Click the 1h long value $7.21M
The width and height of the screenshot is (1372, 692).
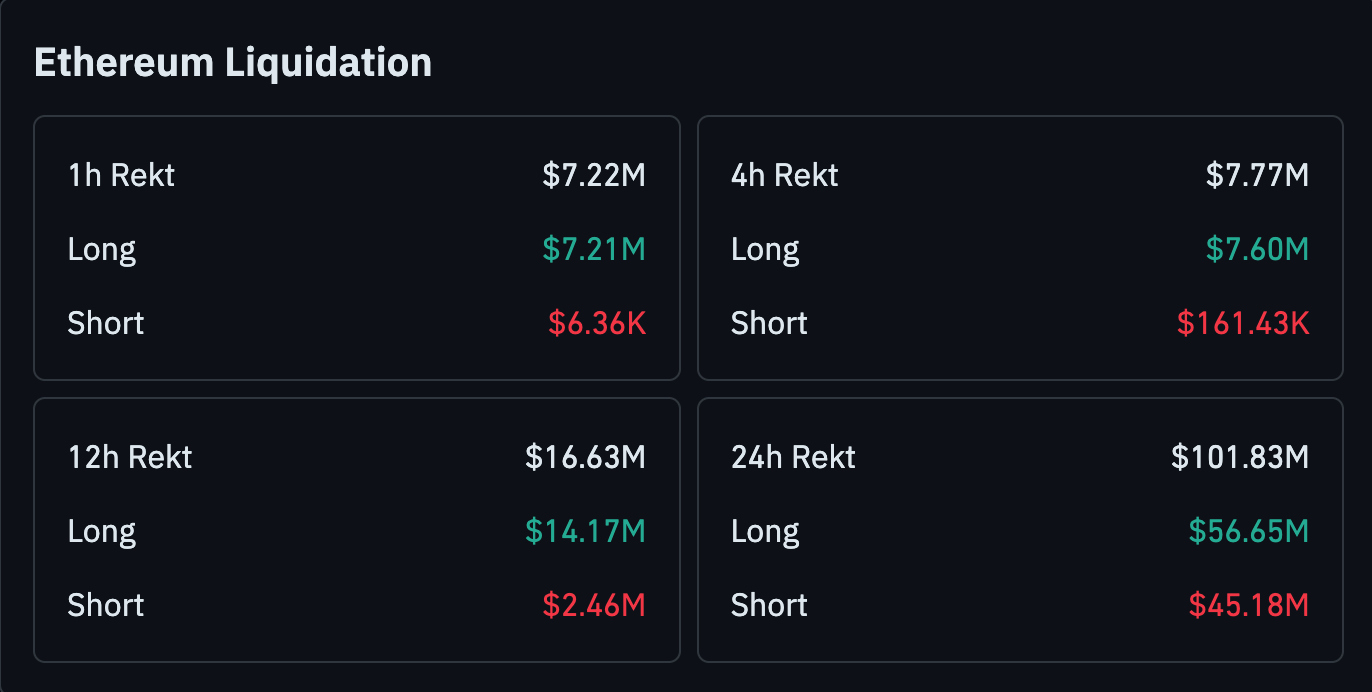pyautogui.click(x=594, y=249)
